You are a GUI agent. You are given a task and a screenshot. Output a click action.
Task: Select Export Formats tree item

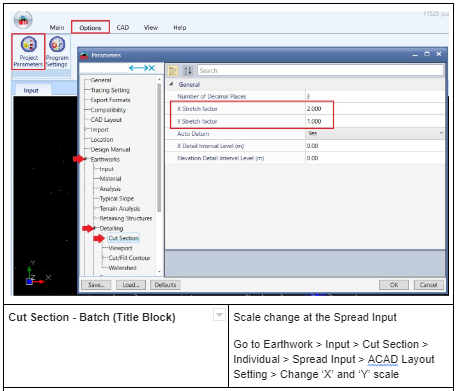click(110, 100)
